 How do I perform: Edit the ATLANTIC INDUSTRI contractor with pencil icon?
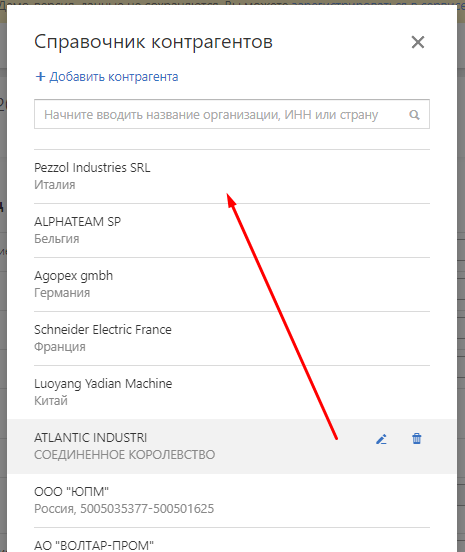click(x=381, y=439)
